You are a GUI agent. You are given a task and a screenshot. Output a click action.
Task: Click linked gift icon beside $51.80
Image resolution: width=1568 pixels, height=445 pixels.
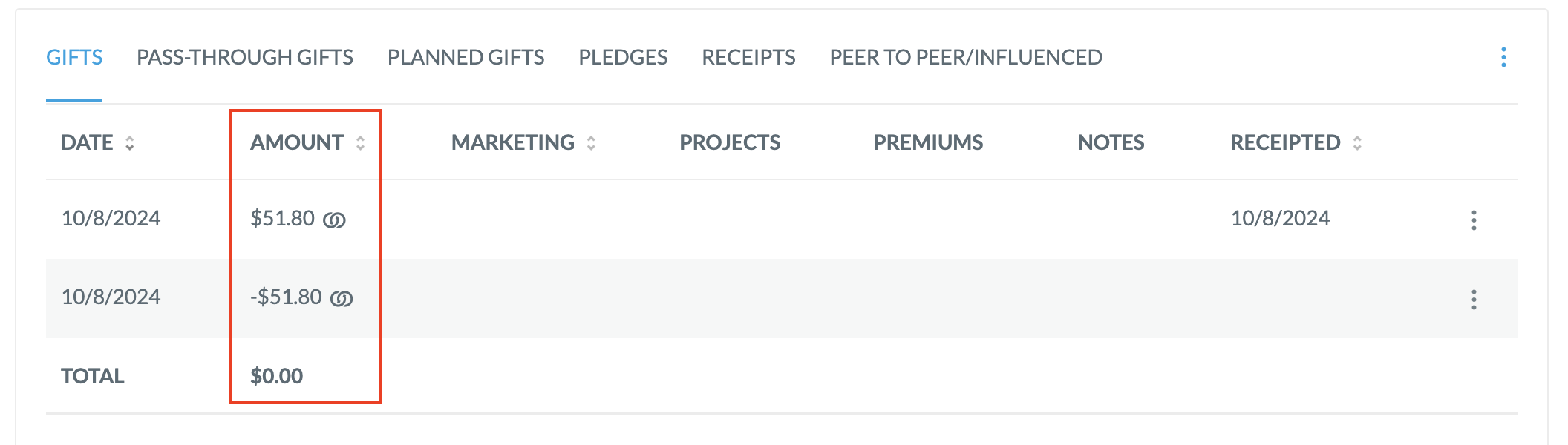(334, 220)
